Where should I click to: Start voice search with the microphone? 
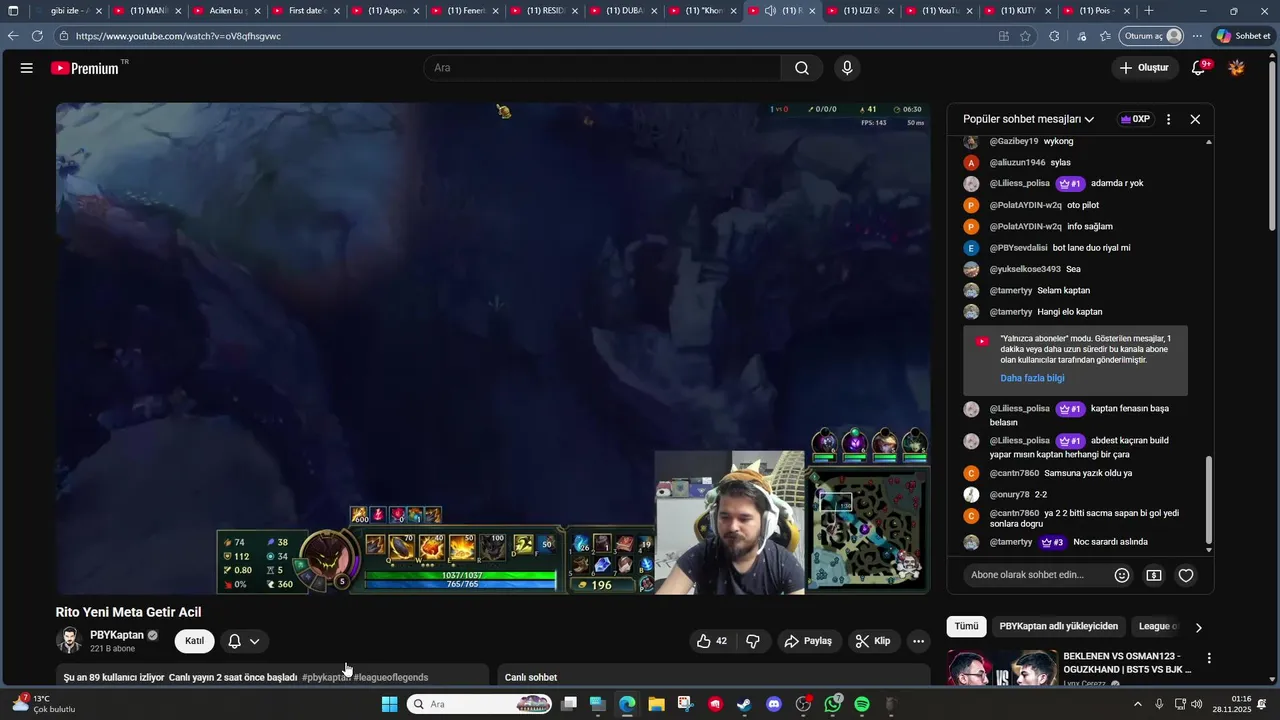[x=847, y=68]
